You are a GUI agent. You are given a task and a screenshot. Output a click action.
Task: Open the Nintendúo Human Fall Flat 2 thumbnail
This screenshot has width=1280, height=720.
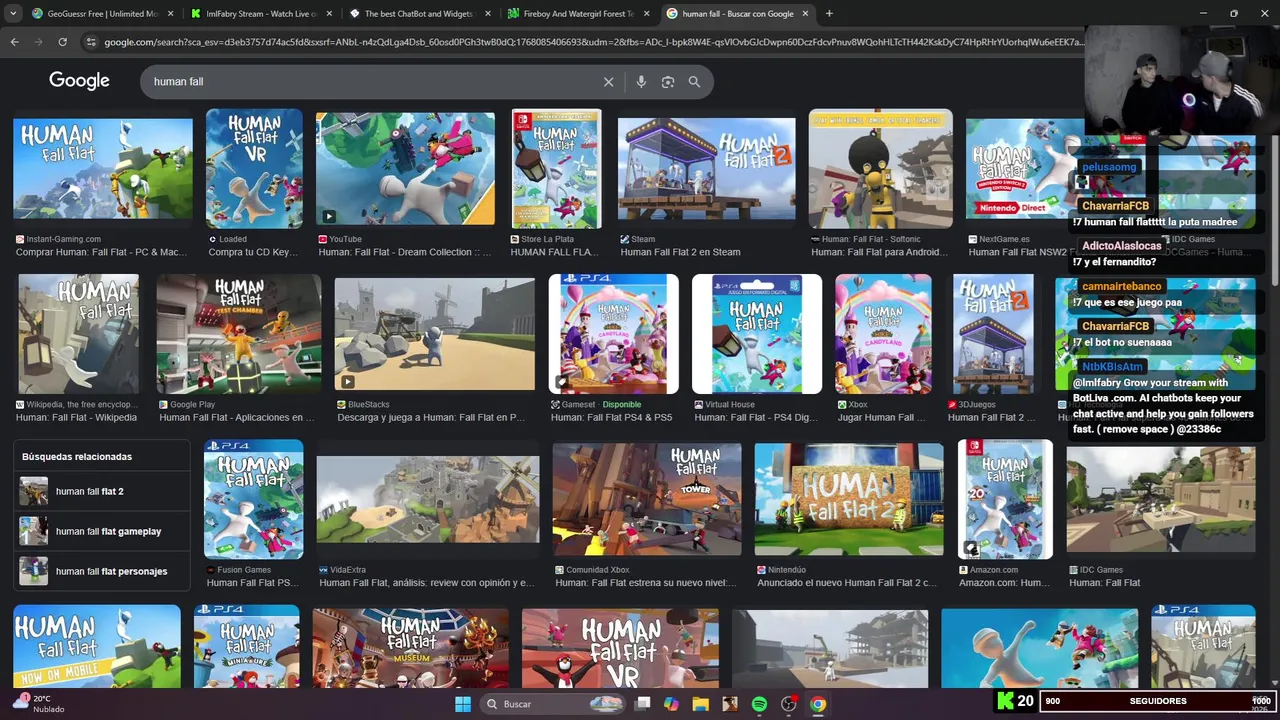tap(849, 499)
